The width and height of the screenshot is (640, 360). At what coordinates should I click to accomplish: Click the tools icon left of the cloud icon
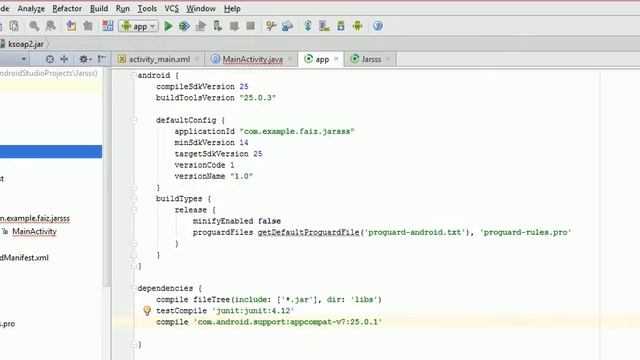pyautogui.click(x=271, y=26)
